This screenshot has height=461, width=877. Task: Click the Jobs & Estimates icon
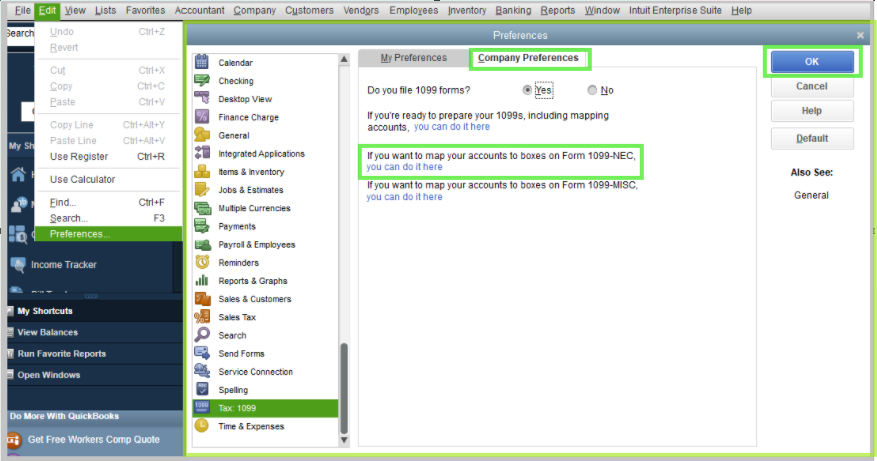202,190
